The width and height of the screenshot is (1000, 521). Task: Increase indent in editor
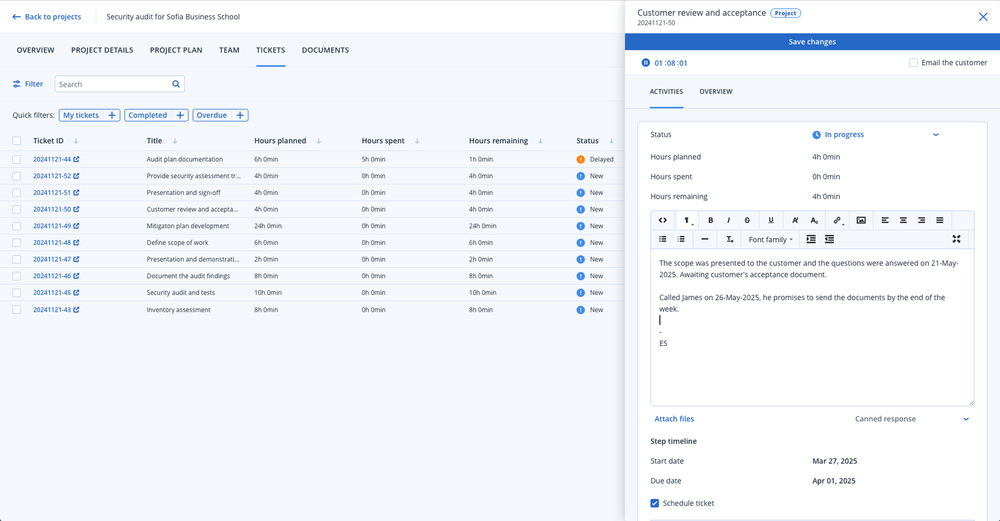pos(811,239)
